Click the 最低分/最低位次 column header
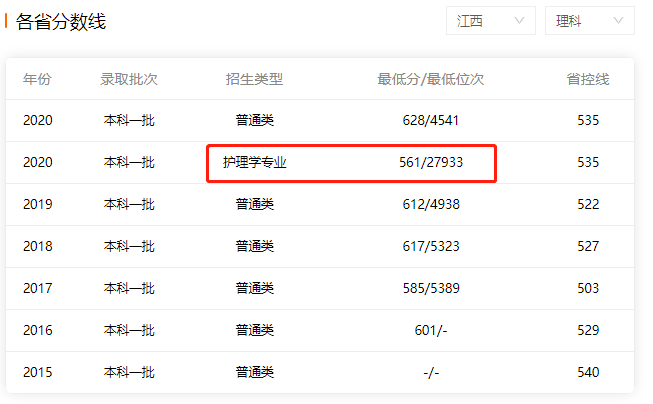 pos(431,79)
